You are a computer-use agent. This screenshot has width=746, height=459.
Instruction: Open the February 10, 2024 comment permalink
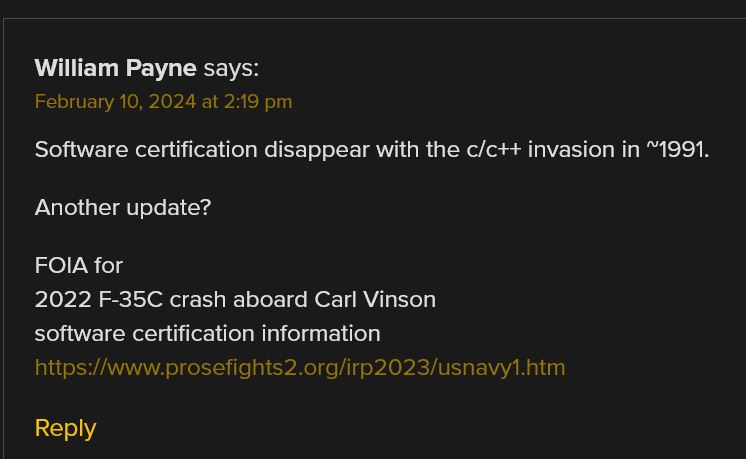pos(163,102)
